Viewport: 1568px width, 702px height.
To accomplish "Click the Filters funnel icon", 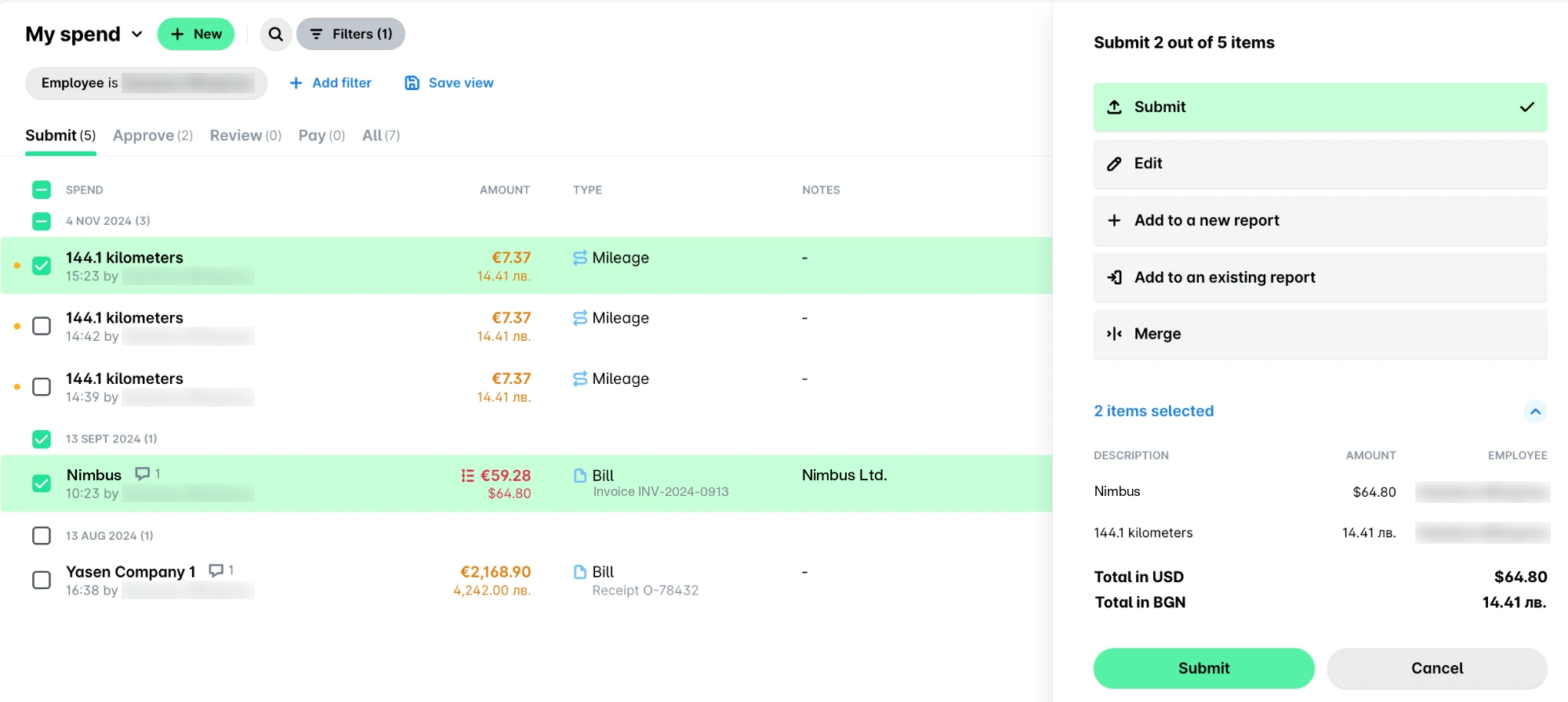I will 316,34.
